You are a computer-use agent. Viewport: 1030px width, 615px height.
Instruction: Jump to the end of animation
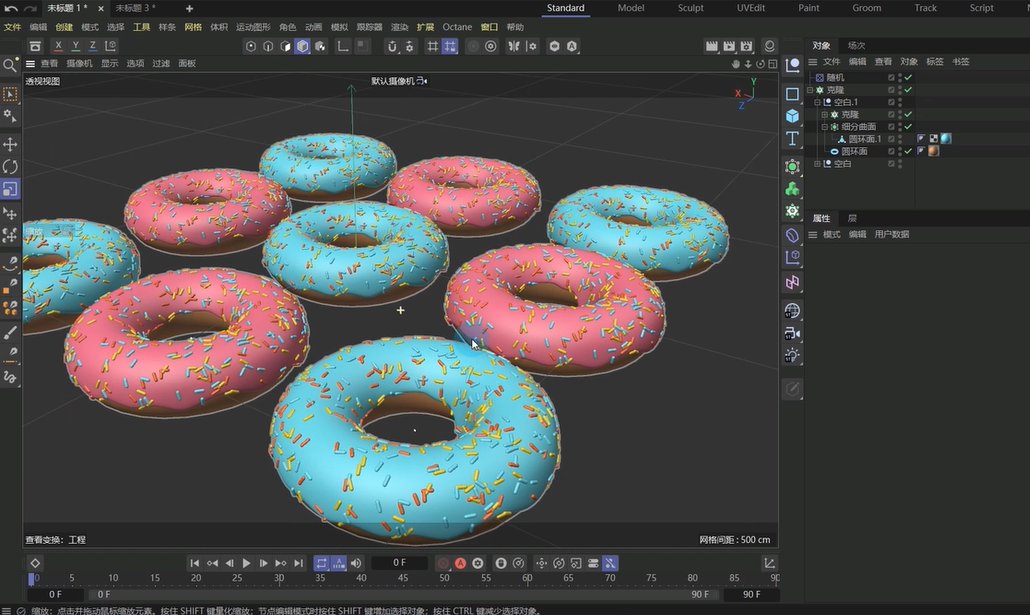(299, 563)
